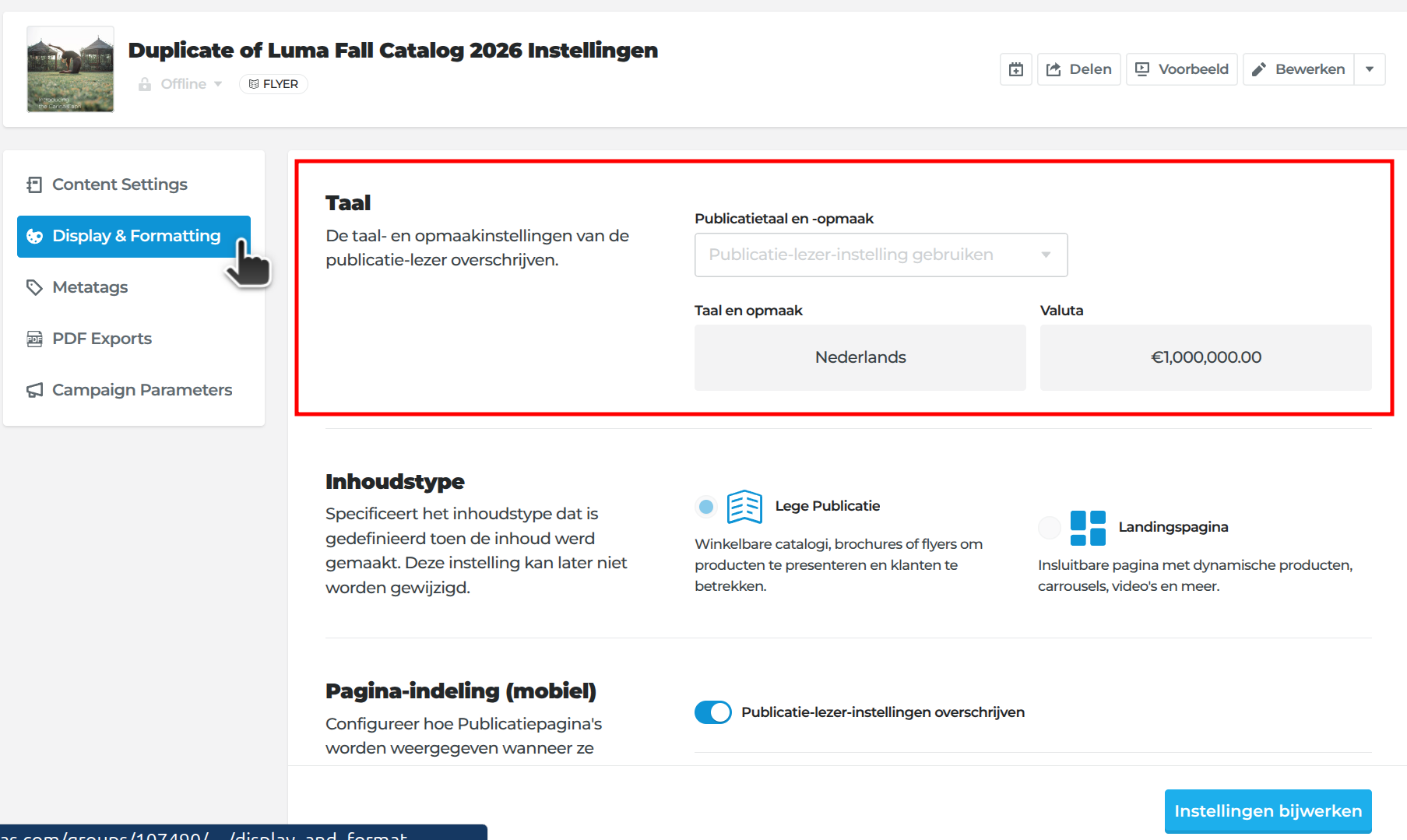Select the Lege Publicatie radio button
1407x840 pixels.
coord(706,507)
